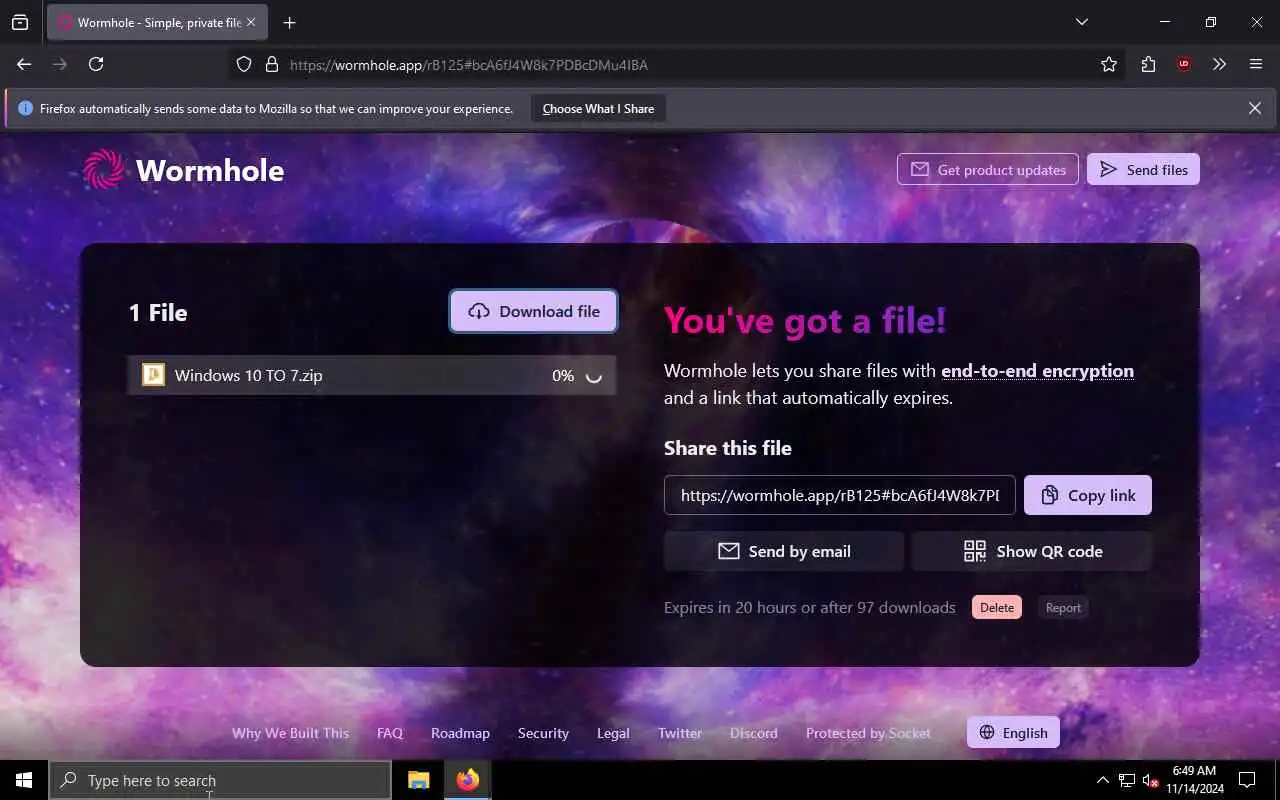Image resolution: width=1280 pixels, height=800 pixels.
Task: Select the Wormhole tab
Action: (157, 22)
